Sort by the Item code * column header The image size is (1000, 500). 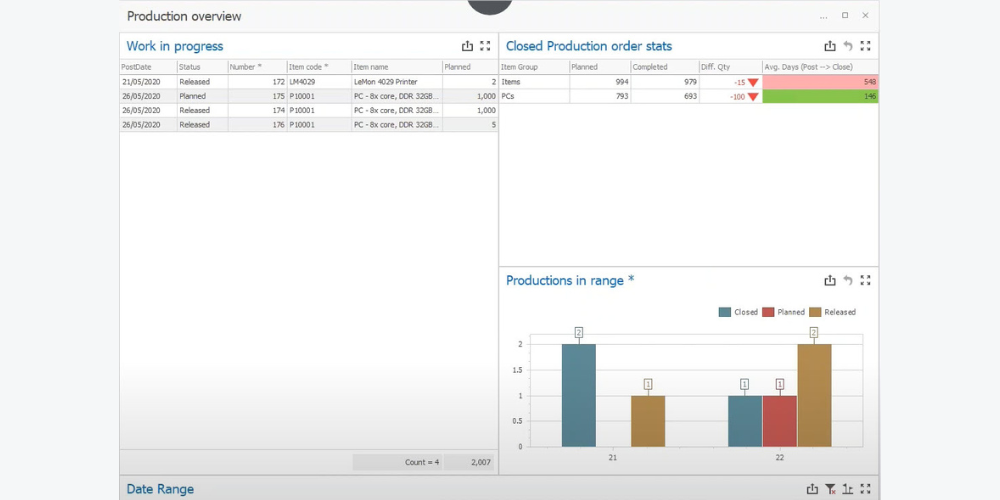[x=320, y=67]
